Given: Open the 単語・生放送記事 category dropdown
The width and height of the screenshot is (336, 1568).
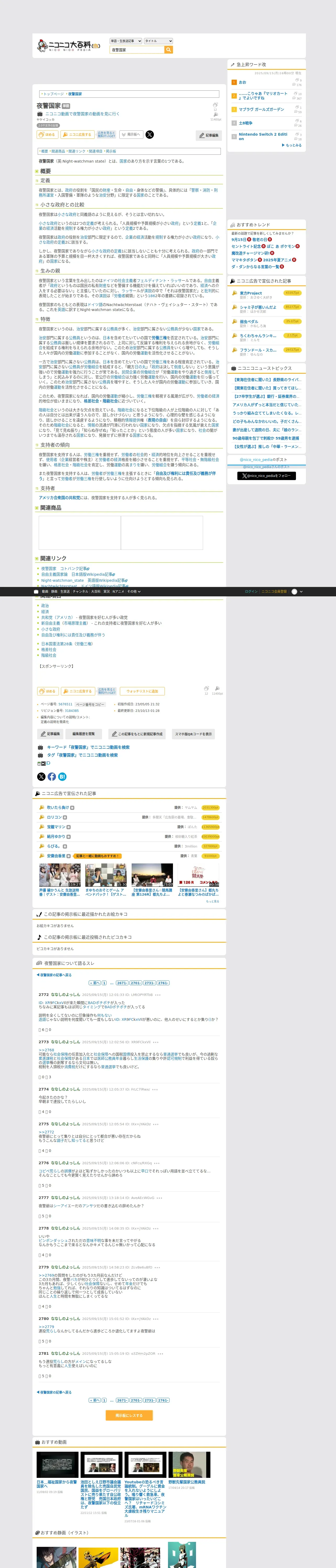Looking at the screenshot, I should pyautogui.click(x=126, y=41).
